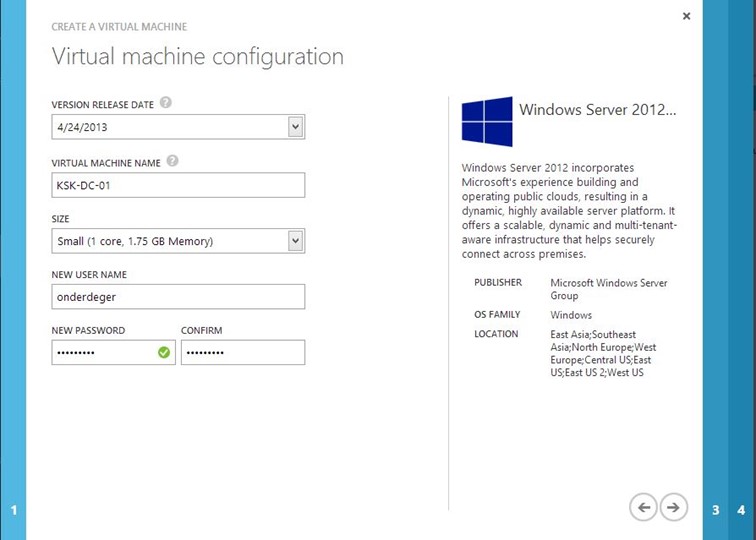Click the Windows Server 2012... title
The image size is (756, 540).
point(597,110)
